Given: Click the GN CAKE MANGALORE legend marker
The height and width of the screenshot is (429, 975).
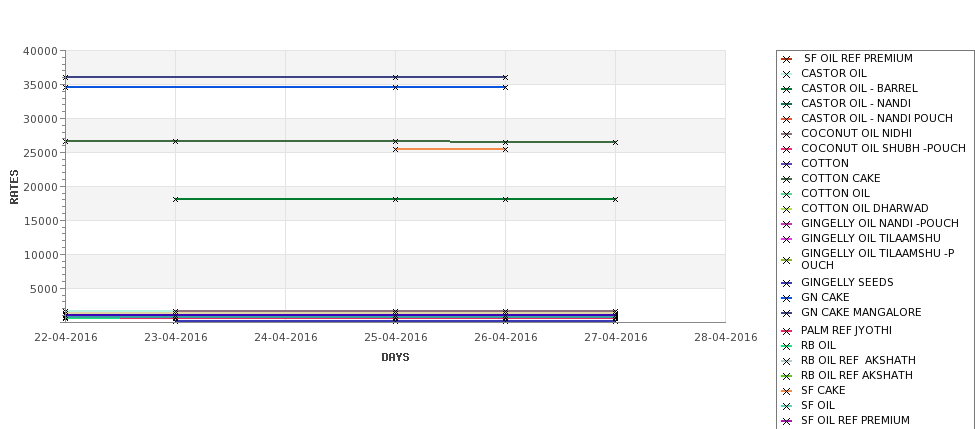Looking at the screenshot, I should coord(786,313).
